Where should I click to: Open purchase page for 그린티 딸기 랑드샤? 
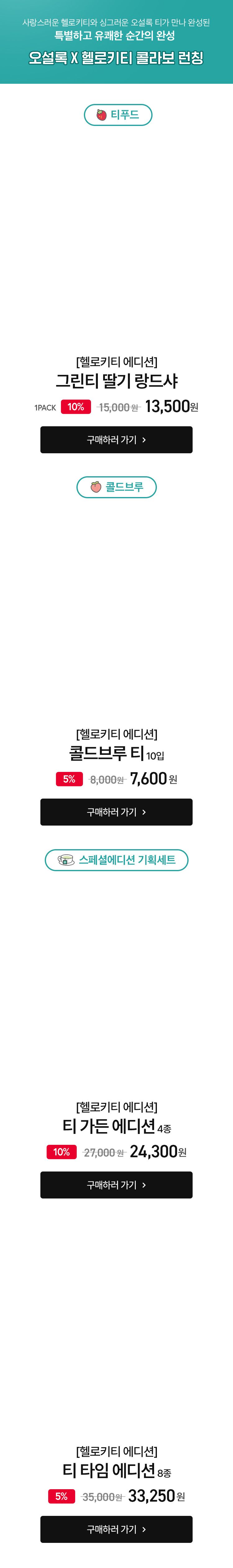pyautogui.click(x=116, y=440)
